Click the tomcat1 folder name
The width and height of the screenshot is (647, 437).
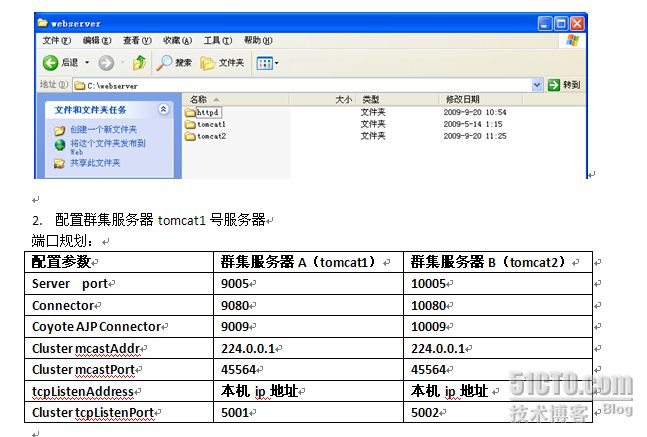(211, 124)
